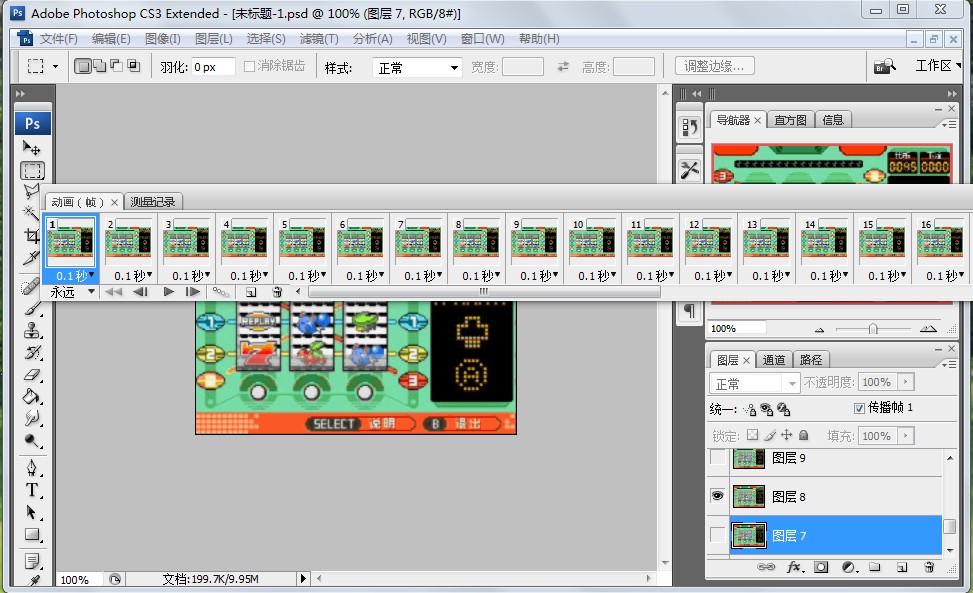Switch to the 路径 paths tab
The image size is (973, 593).
(x=811, y=360)
